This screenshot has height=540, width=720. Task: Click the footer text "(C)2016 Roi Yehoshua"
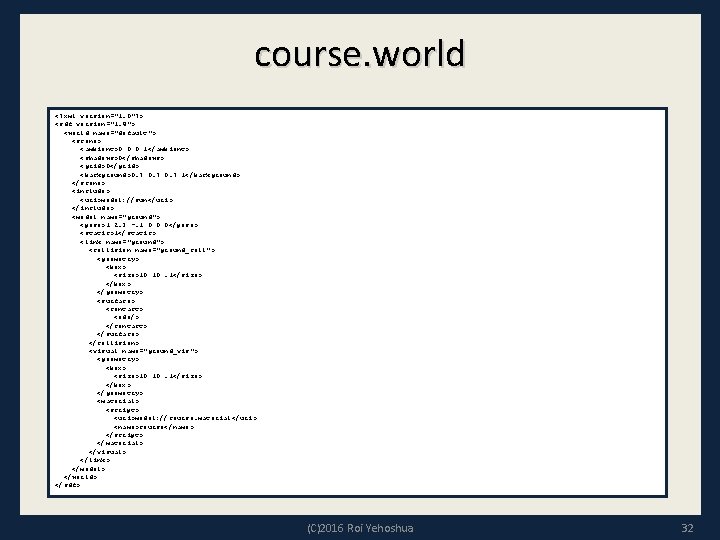click(x=360, y=528)
